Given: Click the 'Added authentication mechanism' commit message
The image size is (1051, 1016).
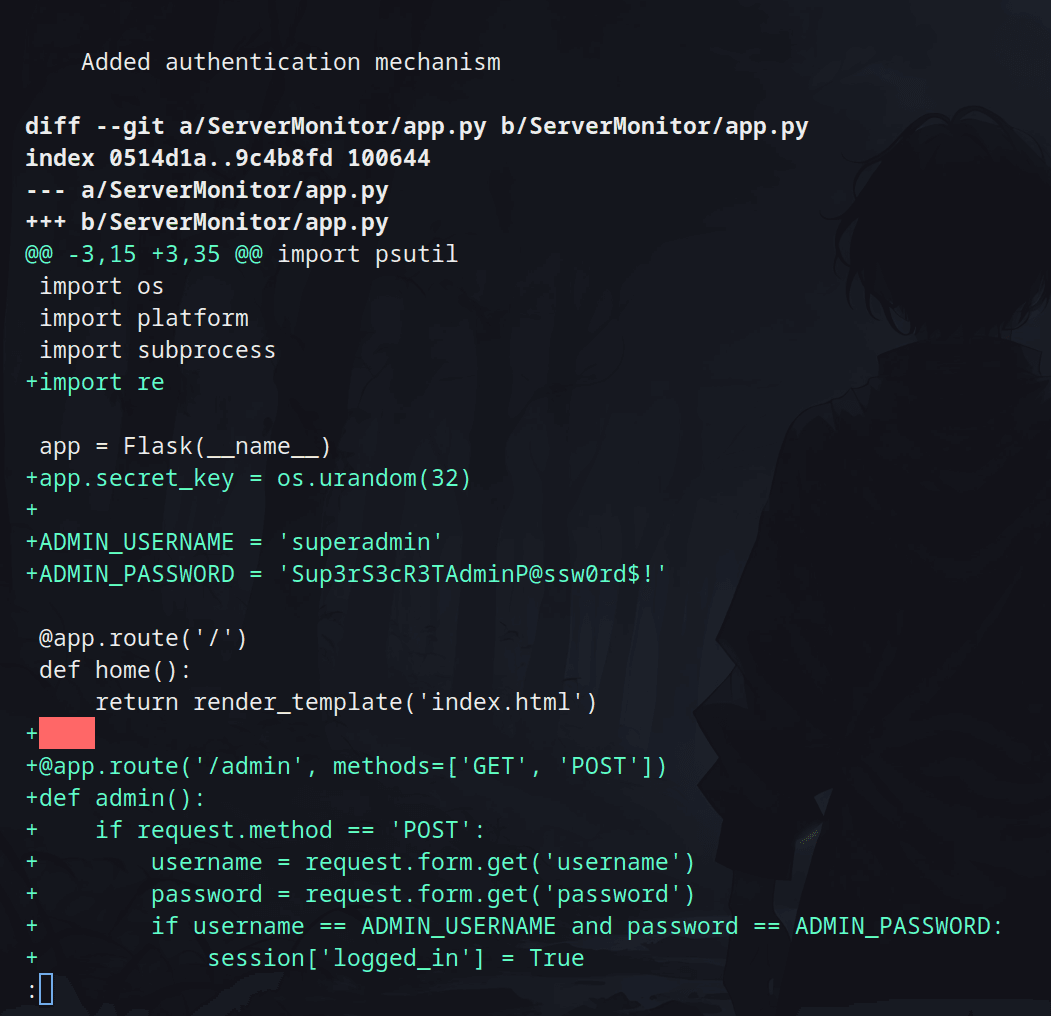Looking at the screenshot, I should [291, 62].
